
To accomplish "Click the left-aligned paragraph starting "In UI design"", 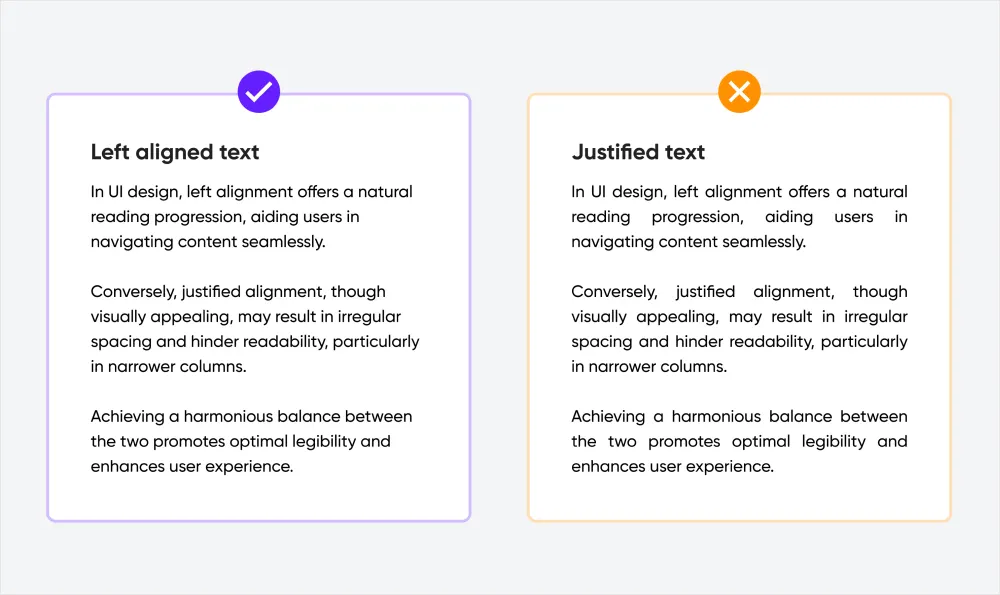I will [x=251, y=217].
